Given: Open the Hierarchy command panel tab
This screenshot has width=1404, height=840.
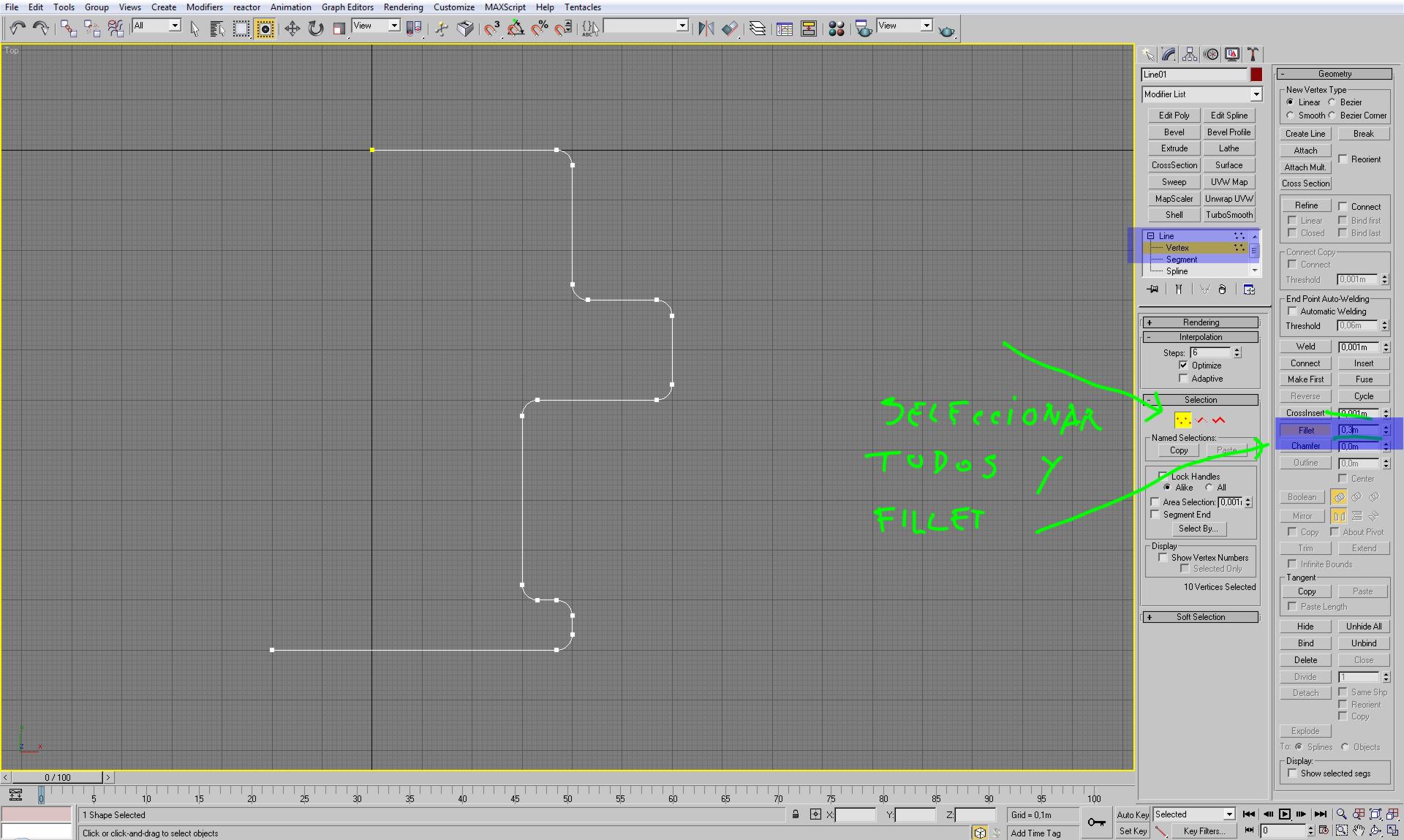Looking at the screenshot, I should [x=1190, y=55].
